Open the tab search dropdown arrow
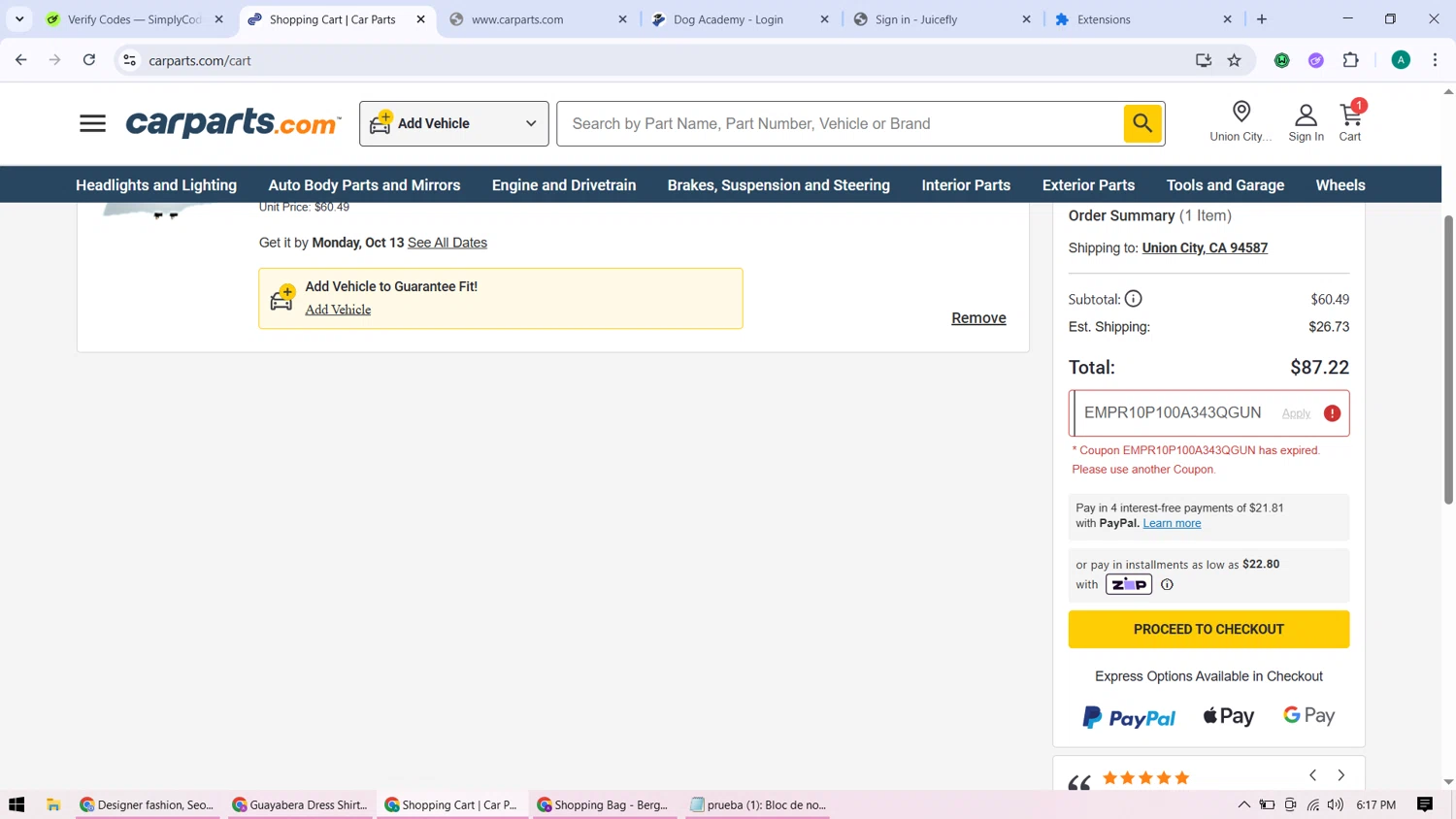 [19, 19]
